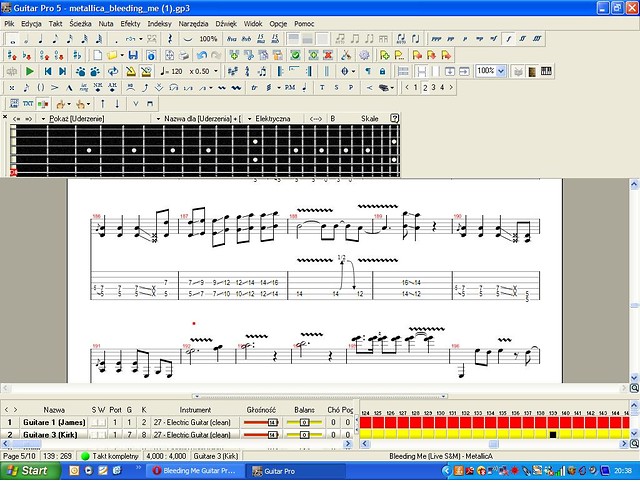The image size is (640, 500).
Task: Apply palm mute PM effect
Action: (x=290, y=87)
